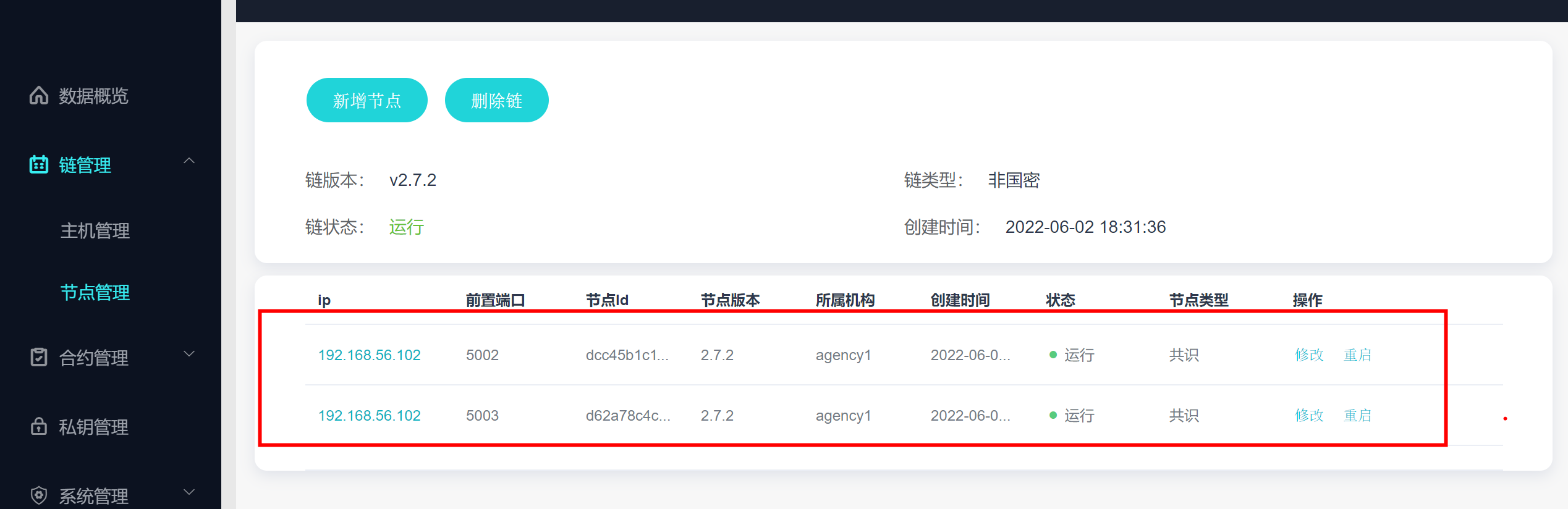The height and width of the screenshot is (509, 1568).
Task: Click the lock icon beside 私钥管理
Action: [39, 426]
